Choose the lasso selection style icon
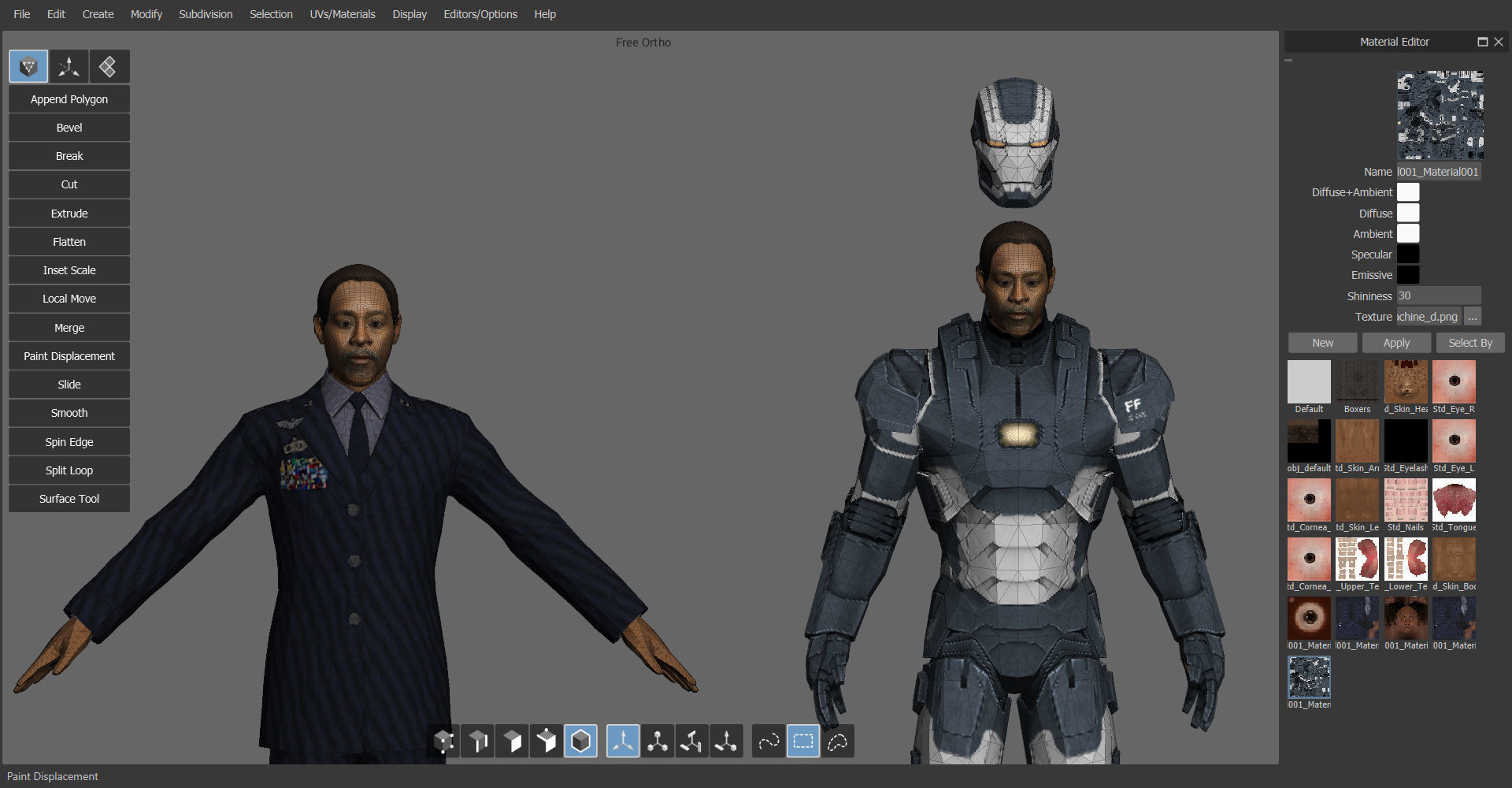The height and width of the screenshot is (788, 1512). click(x=838, y=742)
